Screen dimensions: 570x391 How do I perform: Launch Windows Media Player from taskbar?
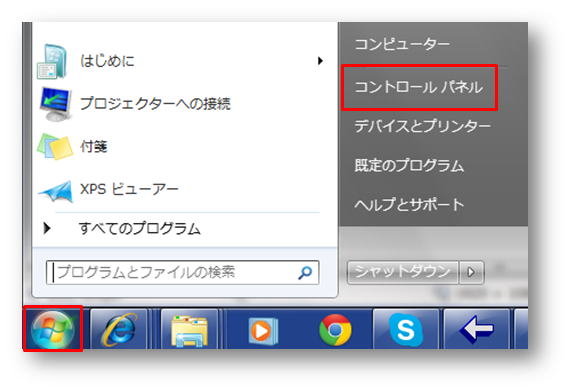point(262,330)
